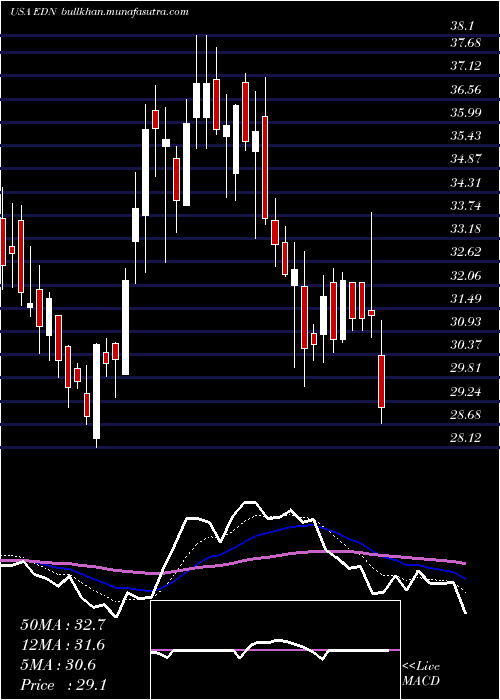Click the price label 32.62
This screenshot has height=700, width=500.
tap(466, 252)
